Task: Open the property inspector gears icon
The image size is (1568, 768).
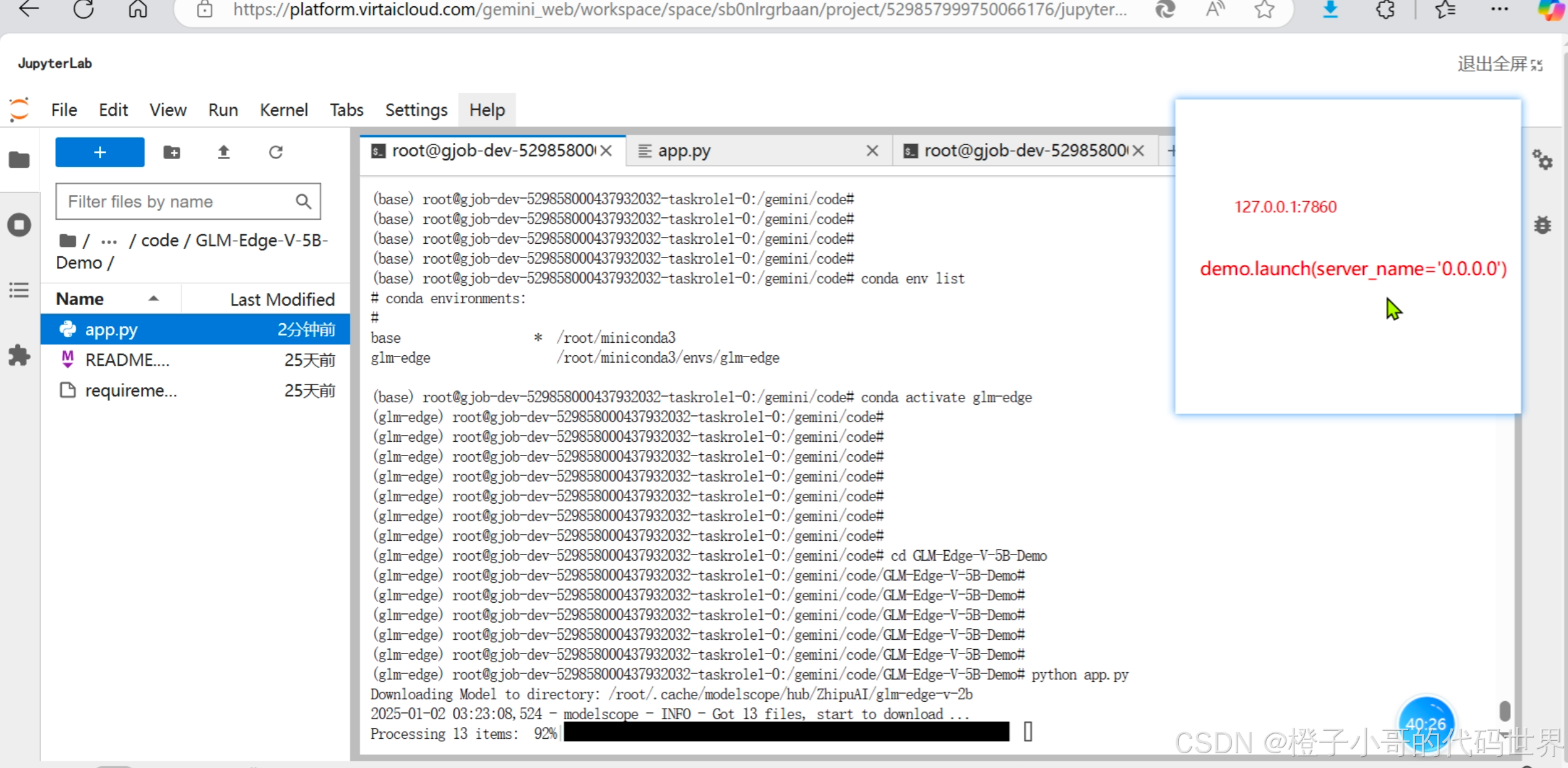Action: click(1542, 160)
